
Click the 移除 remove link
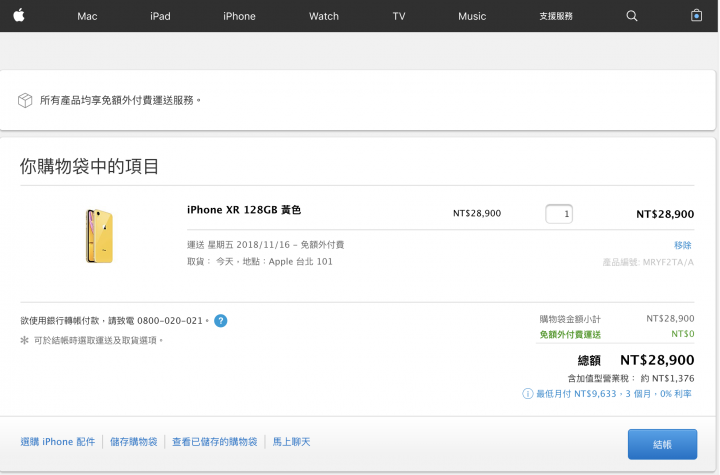pyautogui.click(x=682, y=245)
